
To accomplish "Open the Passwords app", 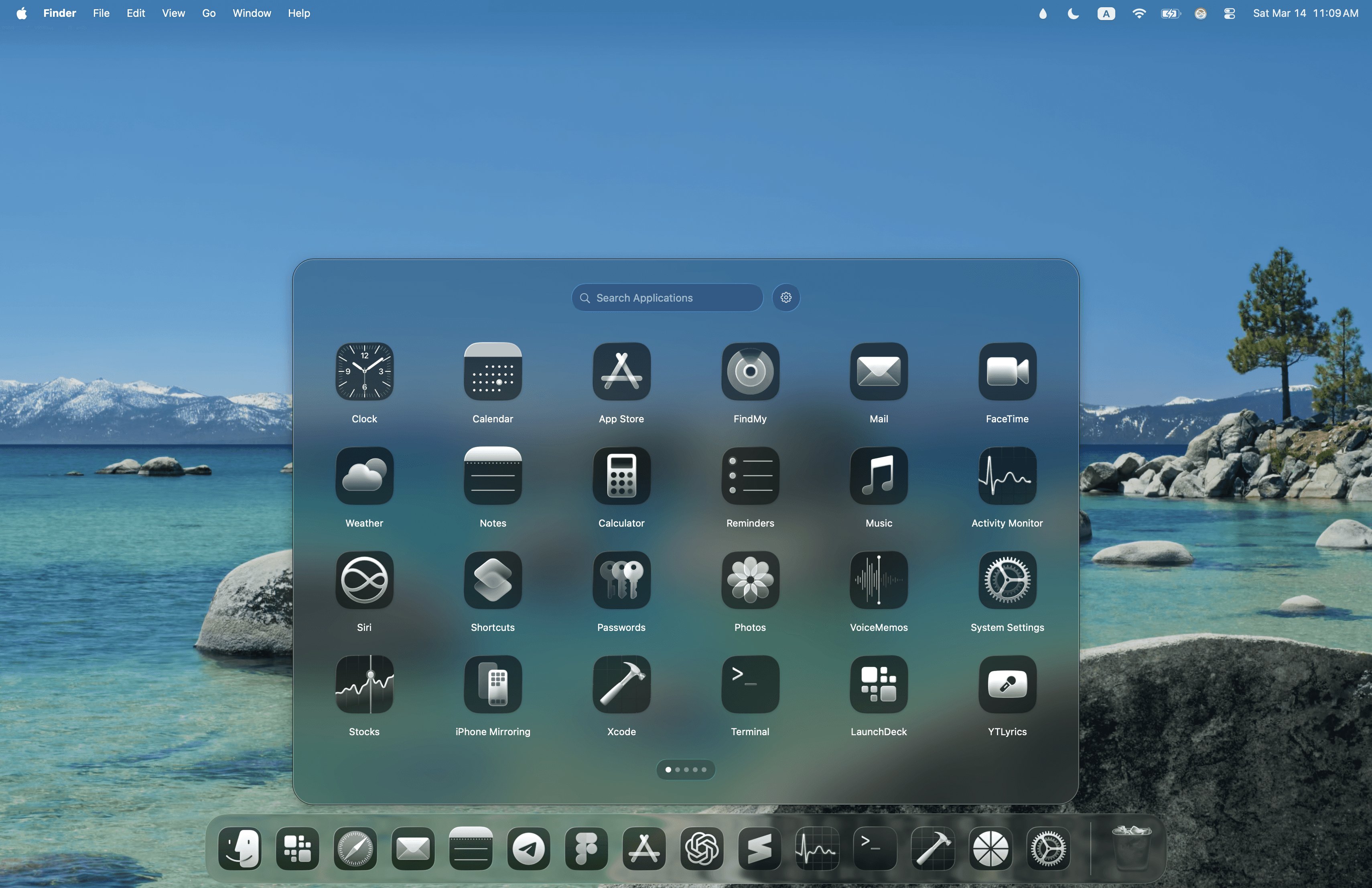I will coord(621,580).
